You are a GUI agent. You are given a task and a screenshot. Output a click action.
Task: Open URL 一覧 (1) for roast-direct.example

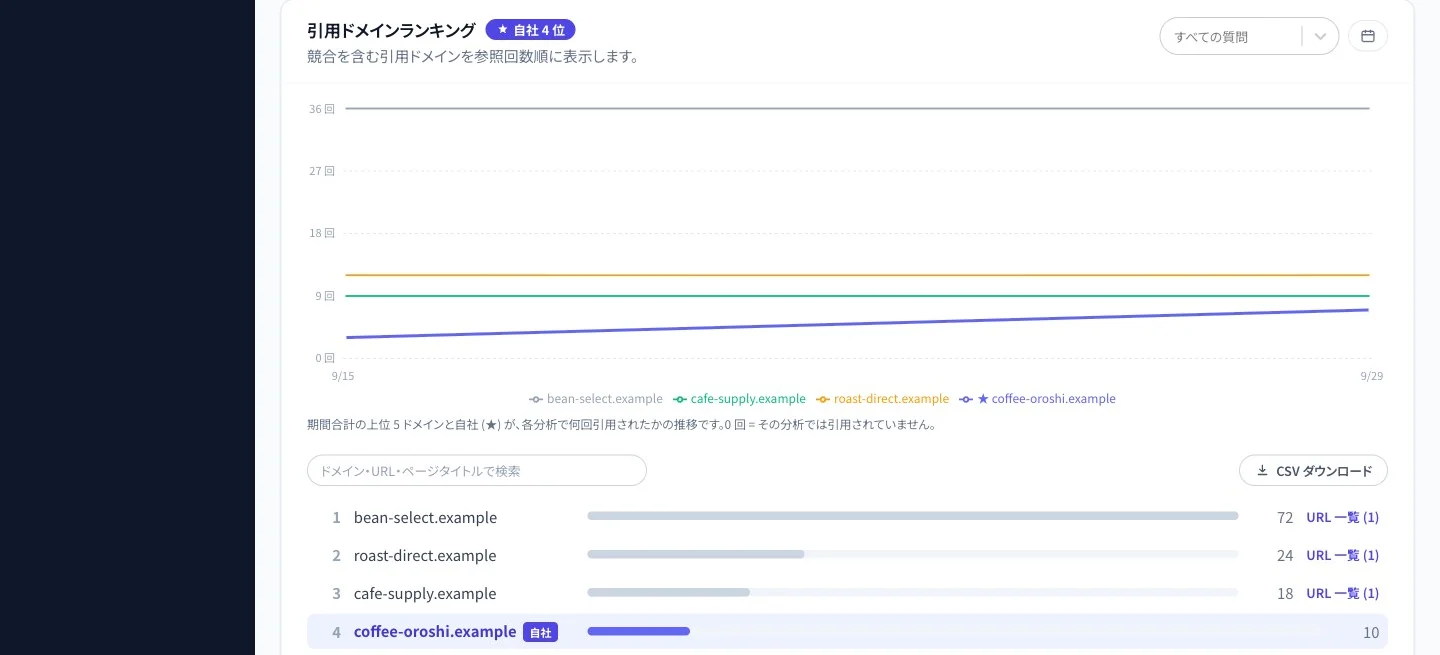1342,555
